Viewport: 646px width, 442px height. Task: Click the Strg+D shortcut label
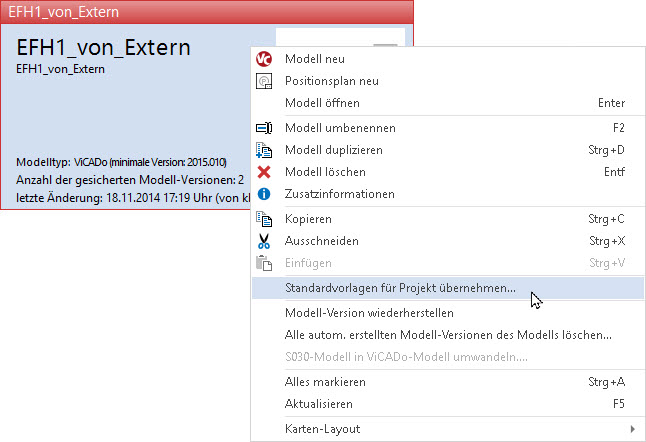coord(606,150)
